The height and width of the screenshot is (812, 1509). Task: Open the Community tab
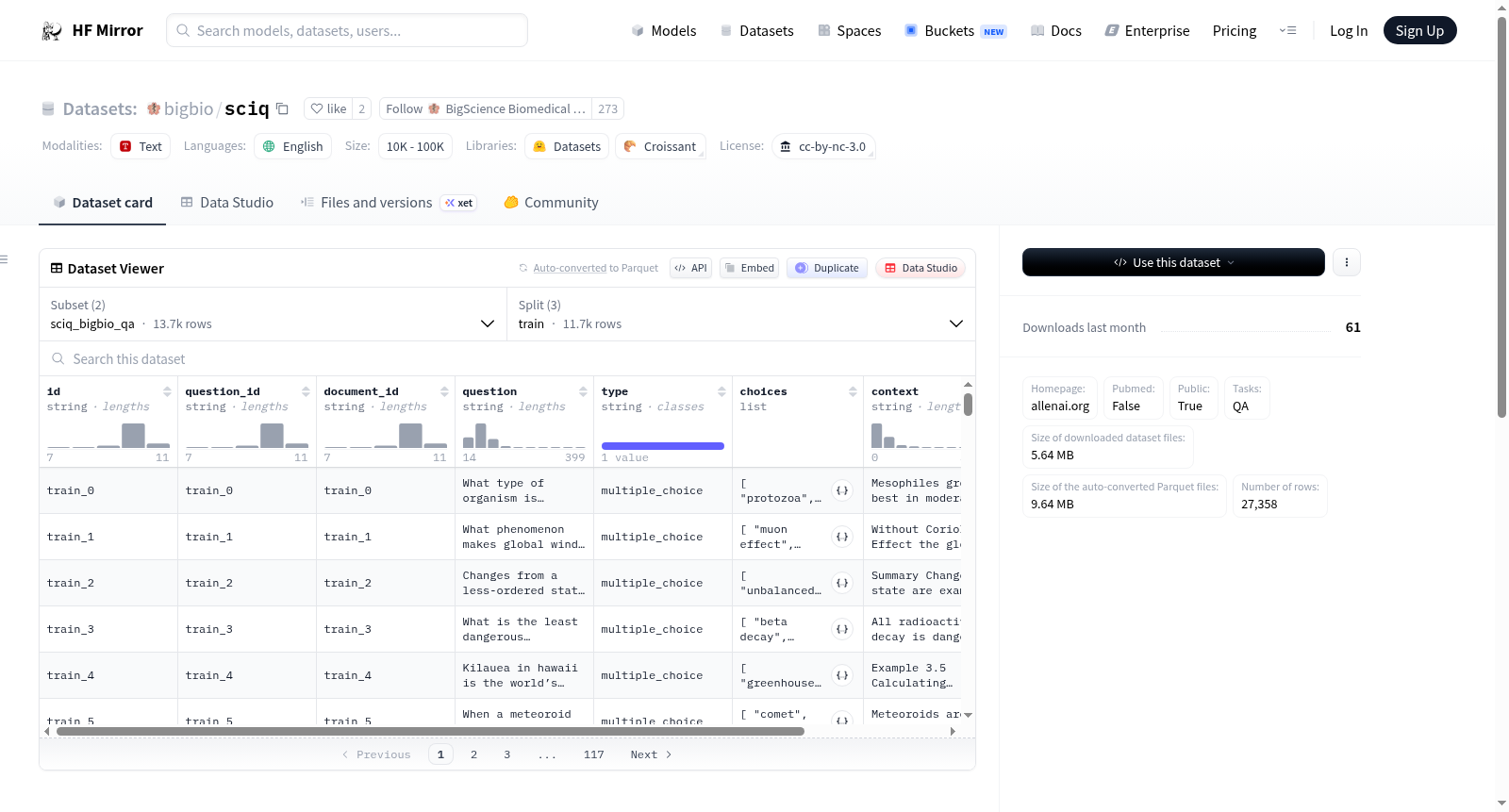point(552,203)
